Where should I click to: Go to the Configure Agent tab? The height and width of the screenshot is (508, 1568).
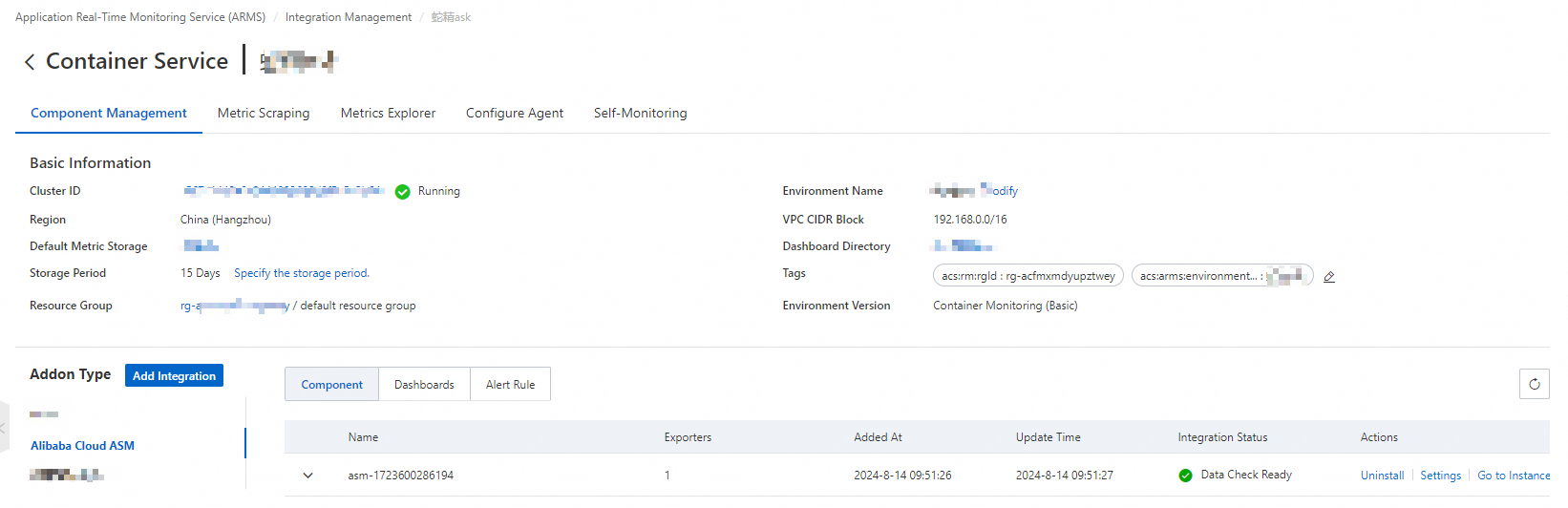(515, 113)
